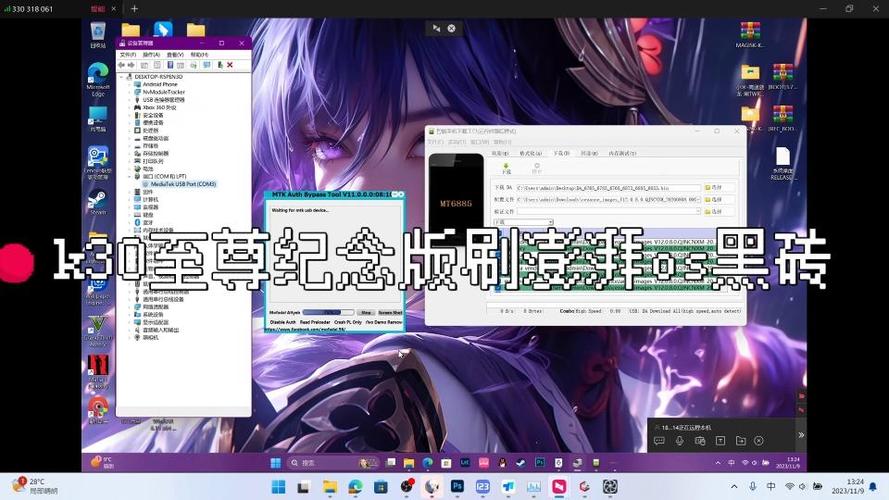The height and width of the screenshot is (500, 889).
Task: Expand the NvModuleTracker node
Action: coord(129,92)
